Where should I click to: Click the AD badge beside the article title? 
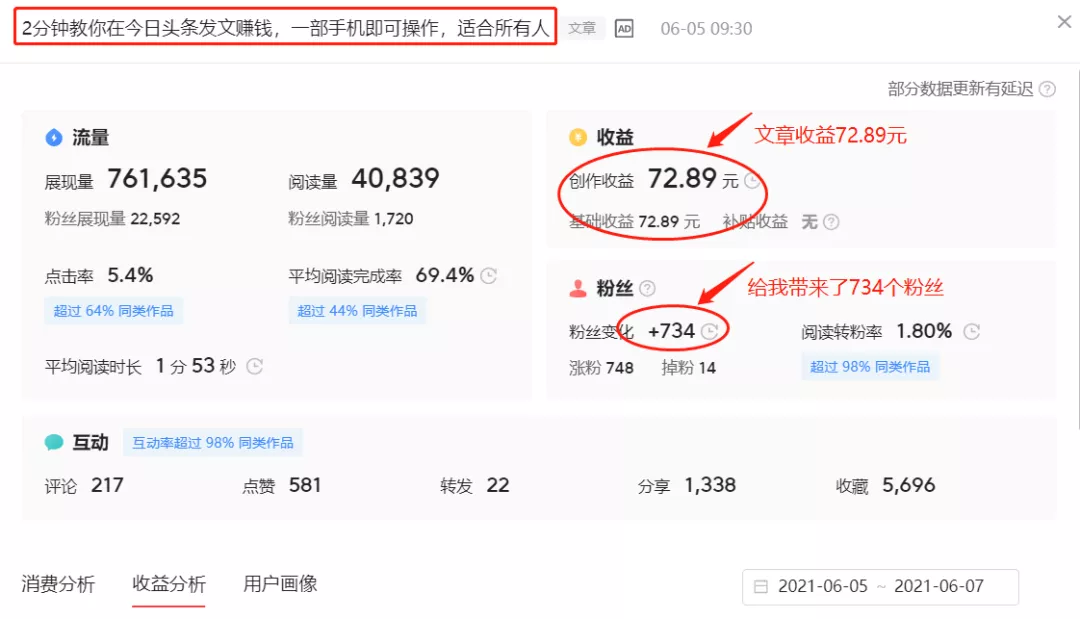[624, 29]
